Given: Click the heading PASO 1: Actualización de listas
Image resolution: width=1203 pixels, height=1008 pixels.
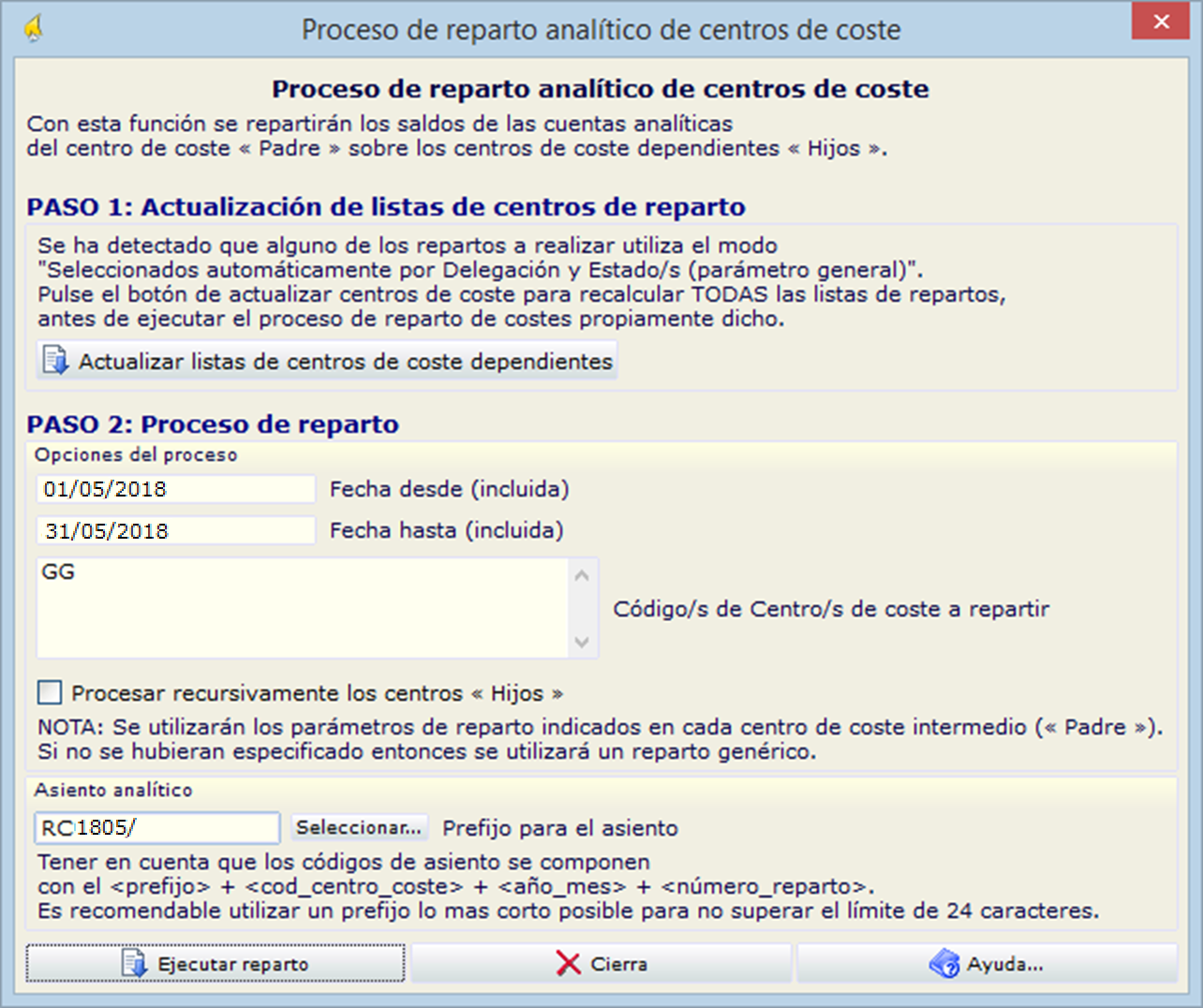Looking at the screenshot, I should [x=386, y=207].
